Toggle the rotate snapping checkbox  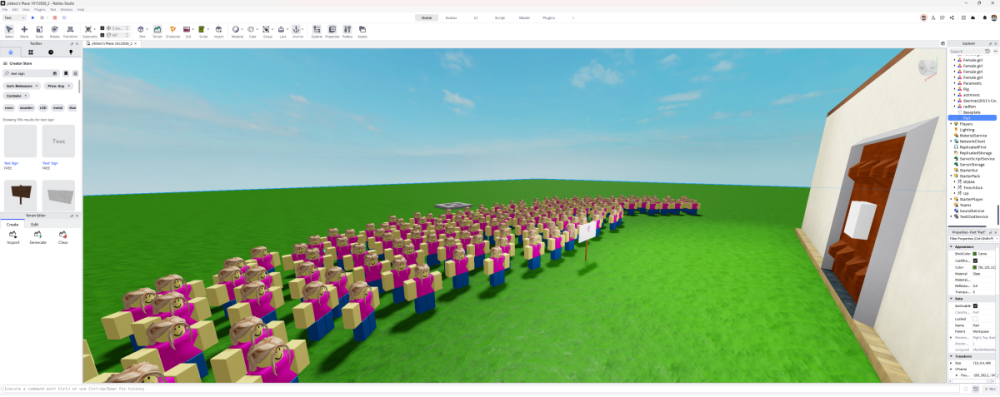(x=102, y=35)
